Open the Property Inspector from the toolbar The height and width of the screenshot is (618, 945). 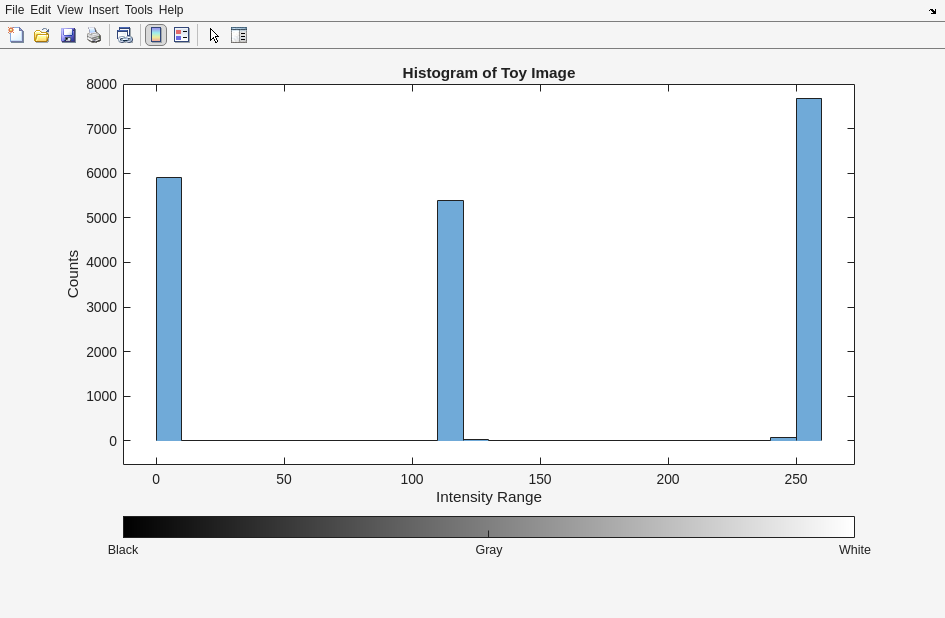coord(239,35)
